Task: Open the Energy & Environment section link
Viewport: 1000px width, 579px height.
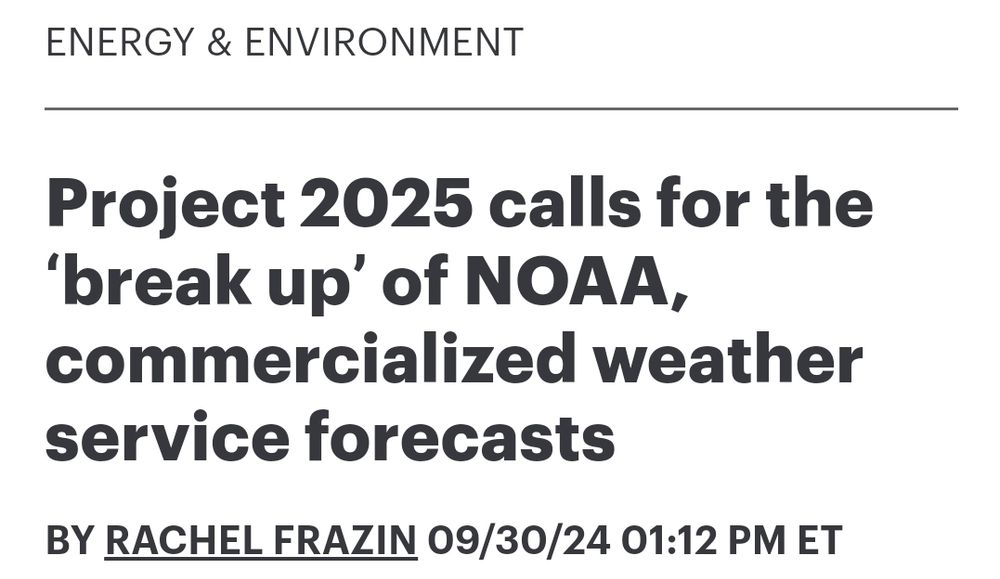Action: click(x=284, y=42)
